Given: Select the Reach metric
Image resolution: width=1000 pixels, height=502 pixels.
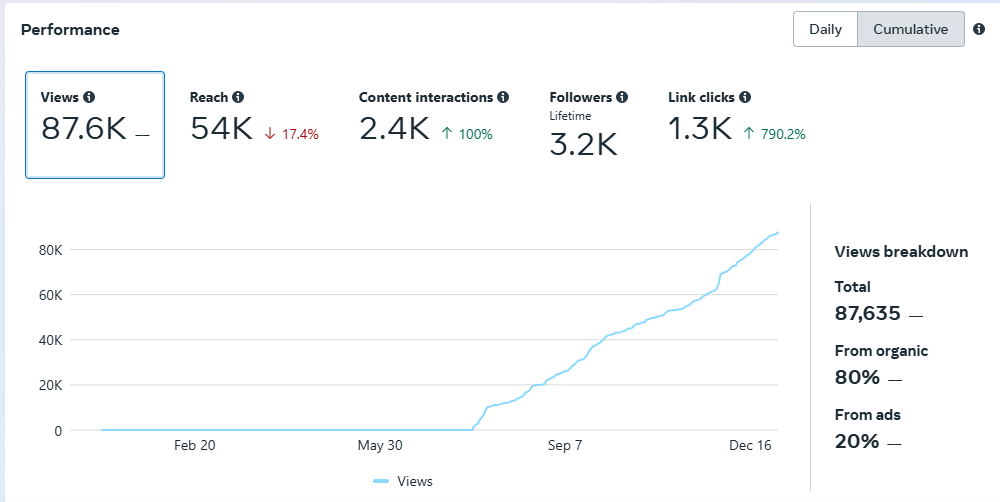Looking at the screenshot, I should pos(254,118).
